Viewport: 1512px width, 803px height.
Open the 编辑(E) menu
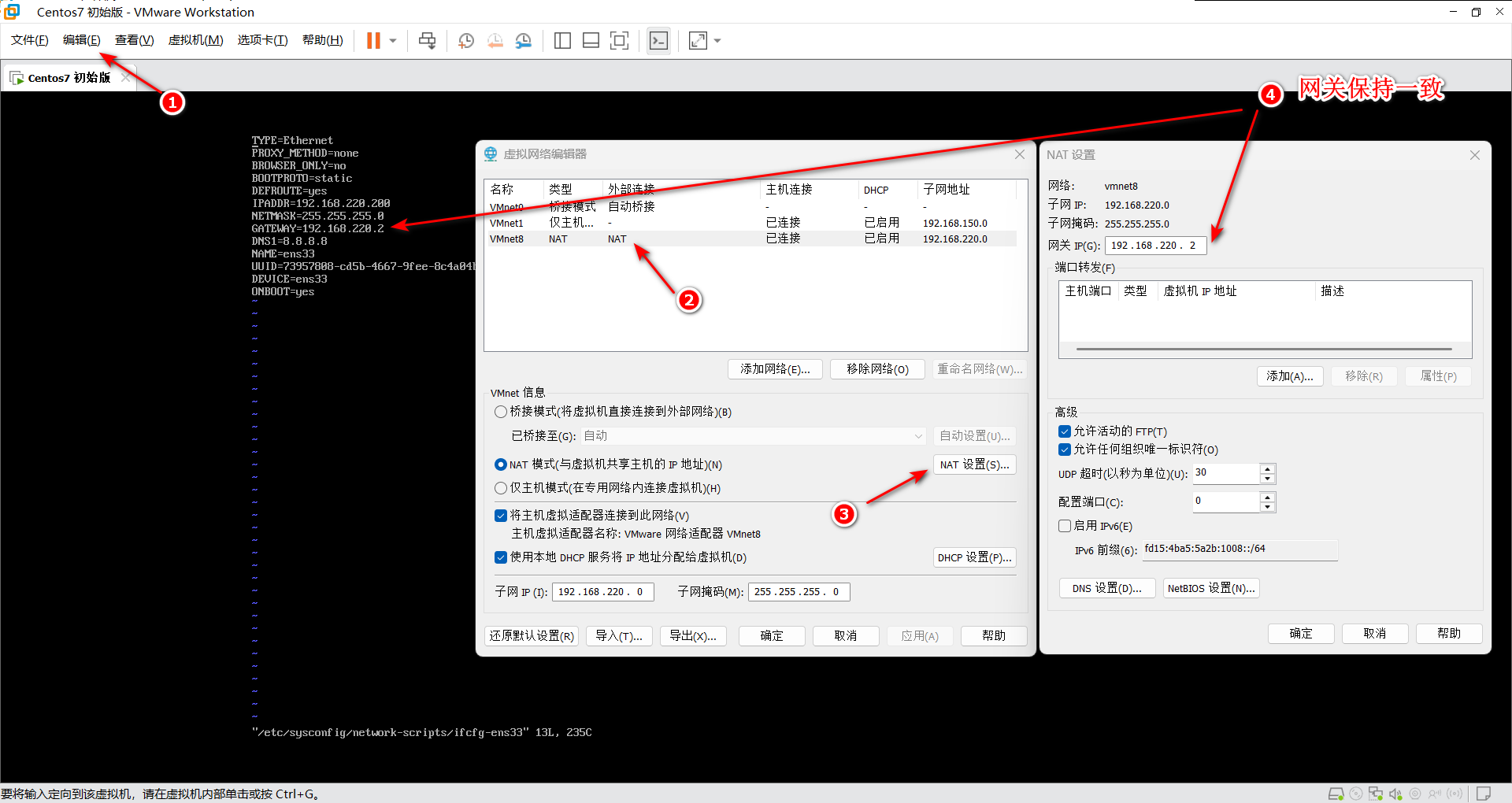(x=82, y=40)
